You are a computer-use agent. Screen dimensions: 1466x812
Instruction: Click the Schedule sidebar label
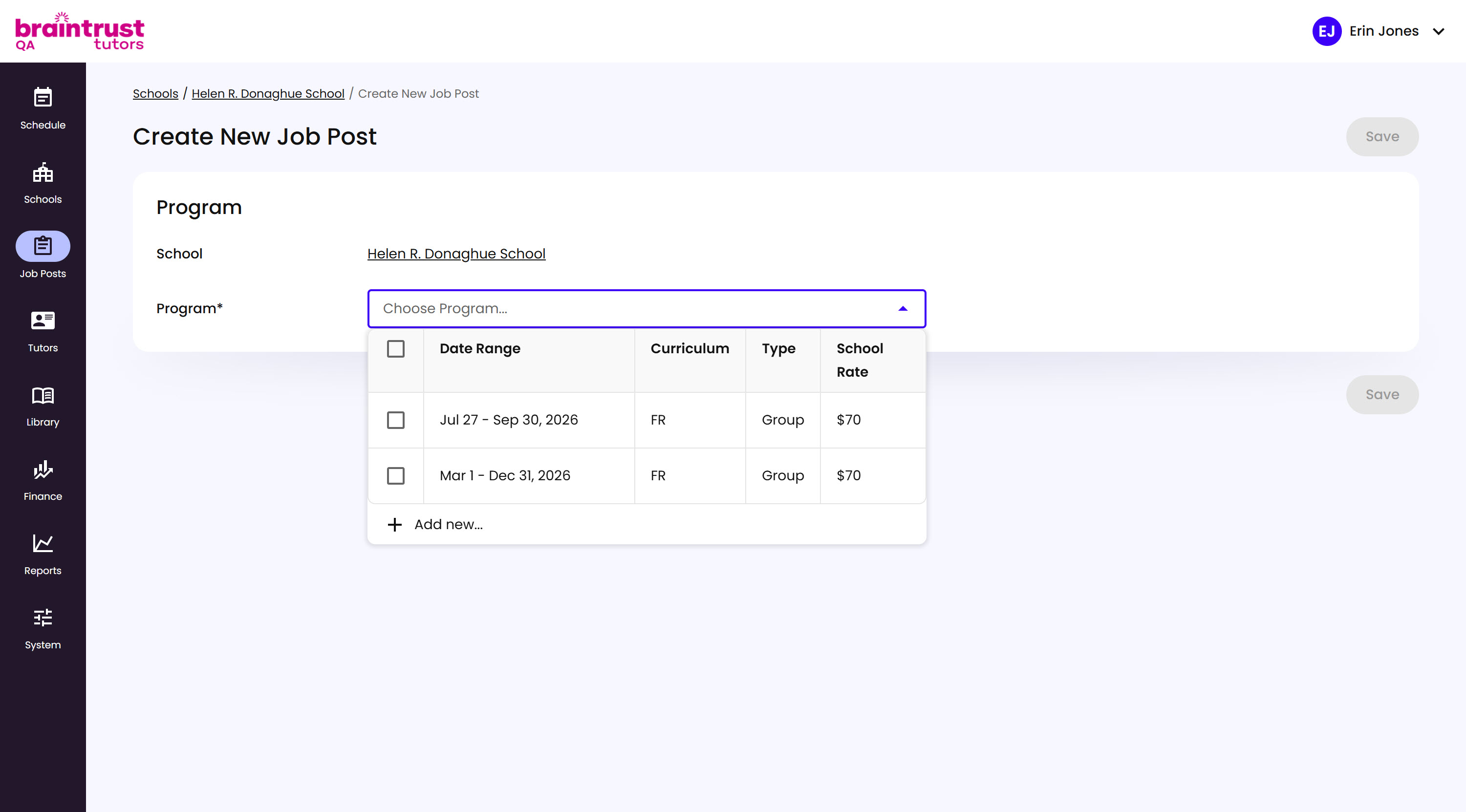coord(43,125)
